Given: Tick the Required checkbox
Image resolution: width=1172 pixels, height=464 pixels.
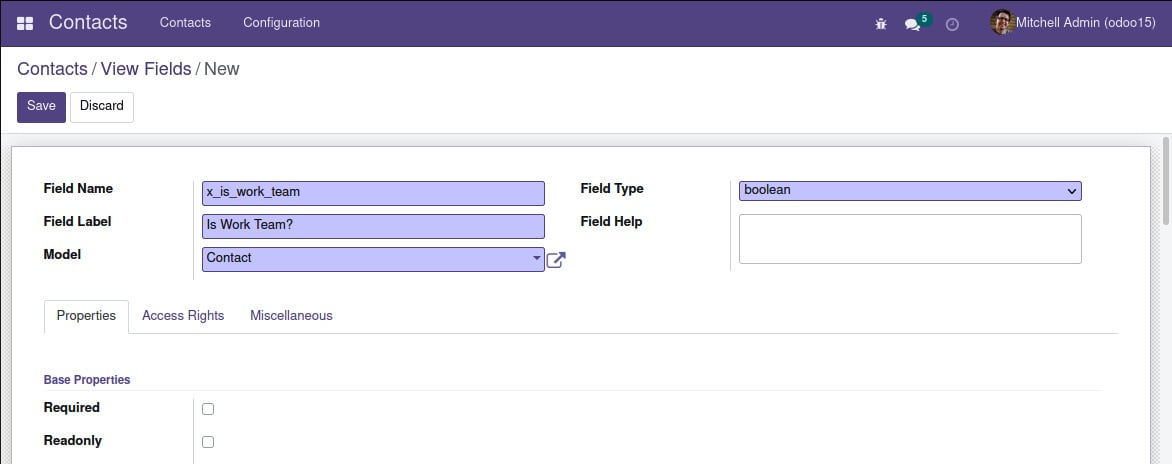Looking at the screenshot, I should [208, 409].
